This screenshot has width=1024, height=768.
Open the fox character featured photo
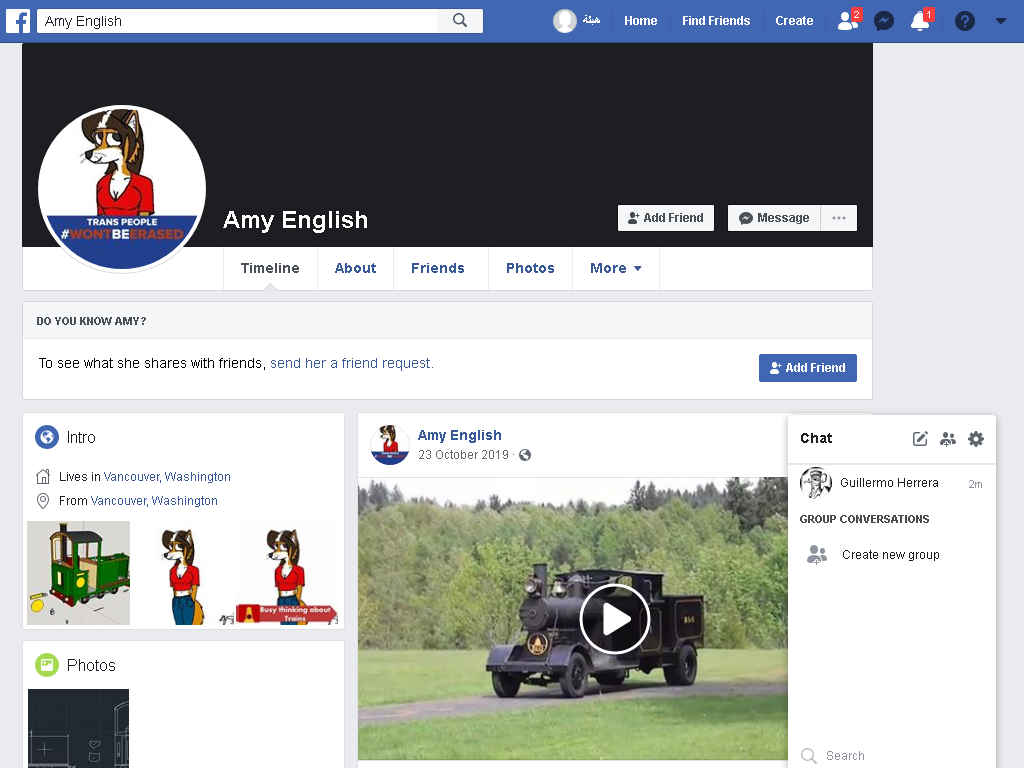tap(183, 573)
